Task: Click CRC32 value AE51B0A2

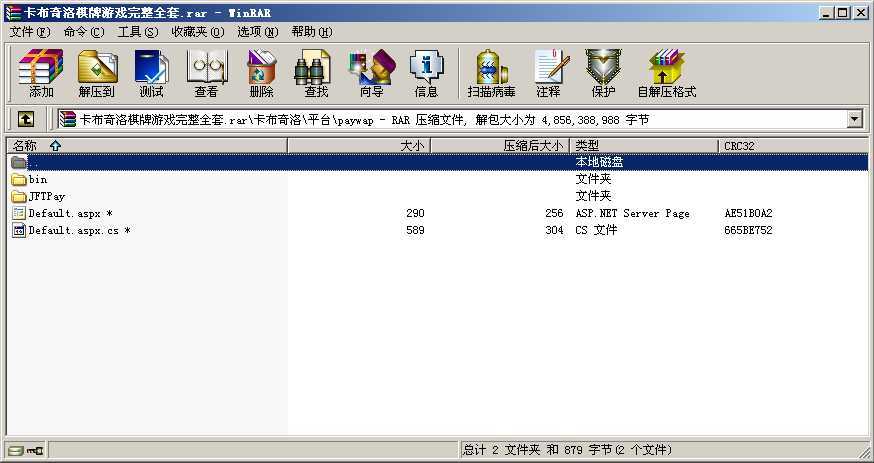Action: [749, 213]
